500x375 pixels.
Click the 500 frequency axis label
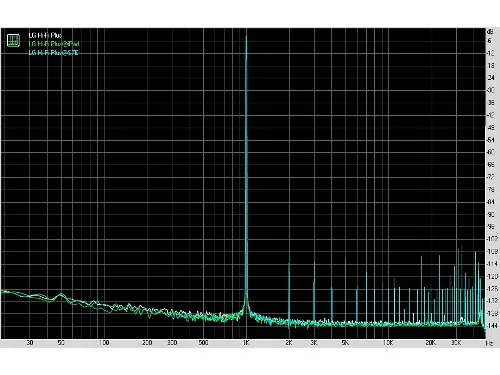point(203,343)
